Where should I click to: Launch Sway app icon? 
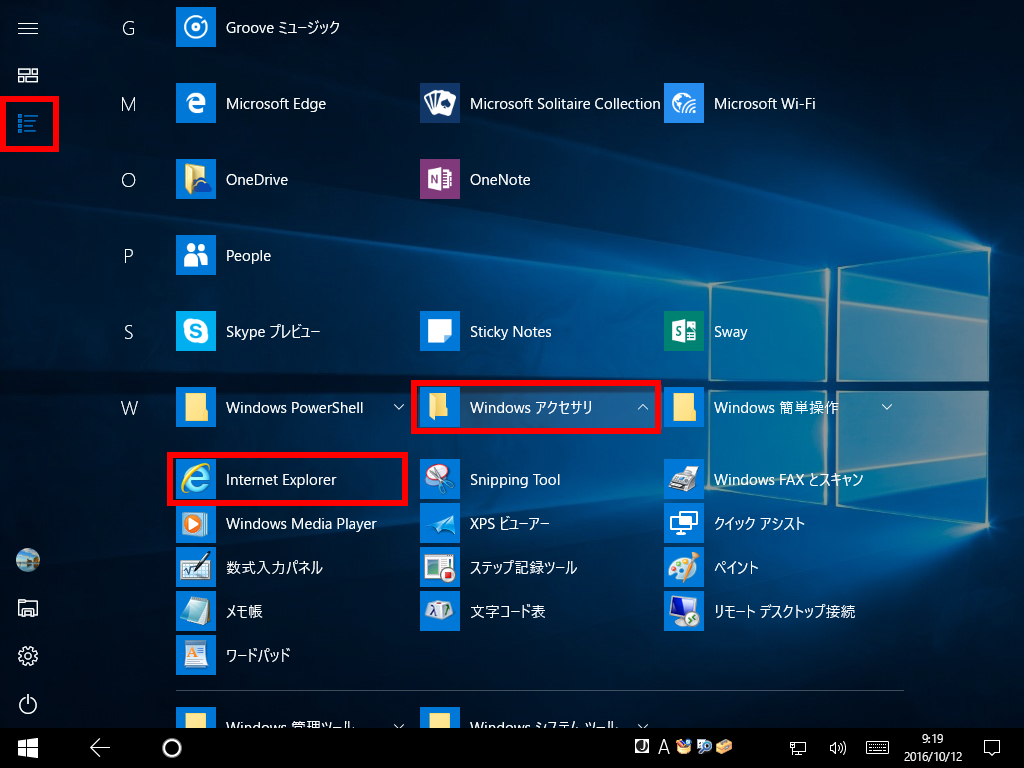coord(684,331)
